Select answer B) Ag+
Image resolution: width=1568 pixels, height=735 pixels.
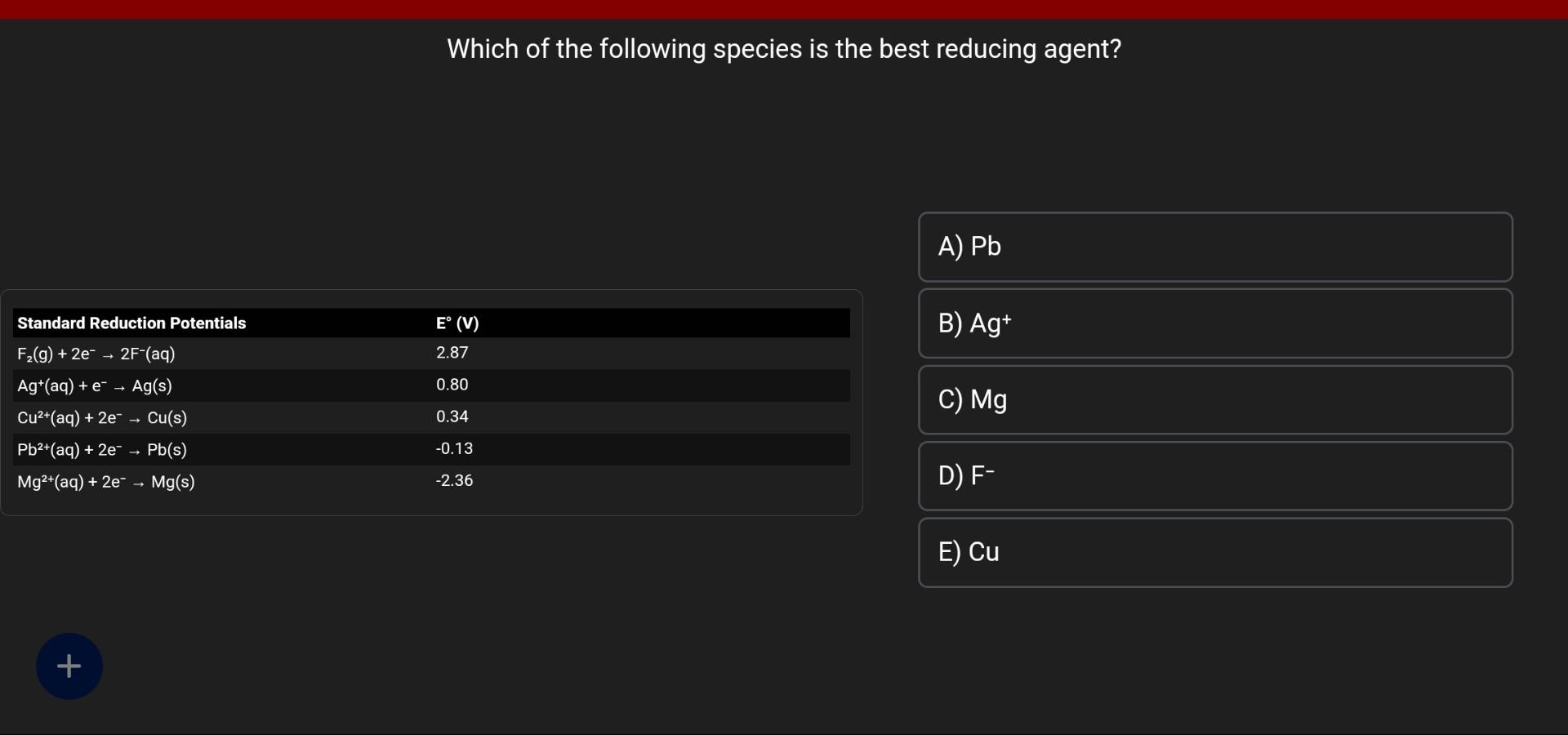coord(1214,323)
